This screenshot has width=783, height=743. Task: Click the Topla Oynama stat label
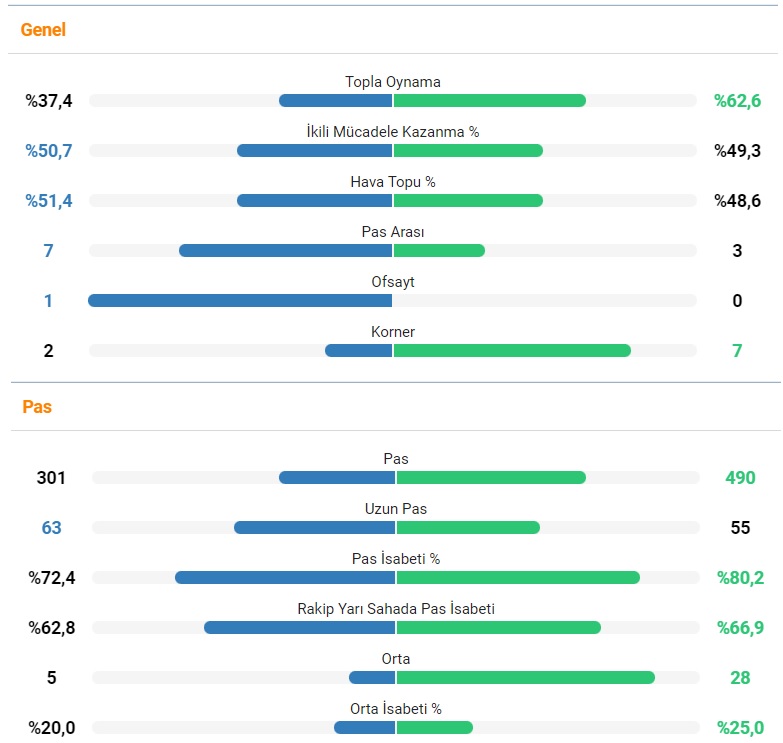(x=392, y=82)
